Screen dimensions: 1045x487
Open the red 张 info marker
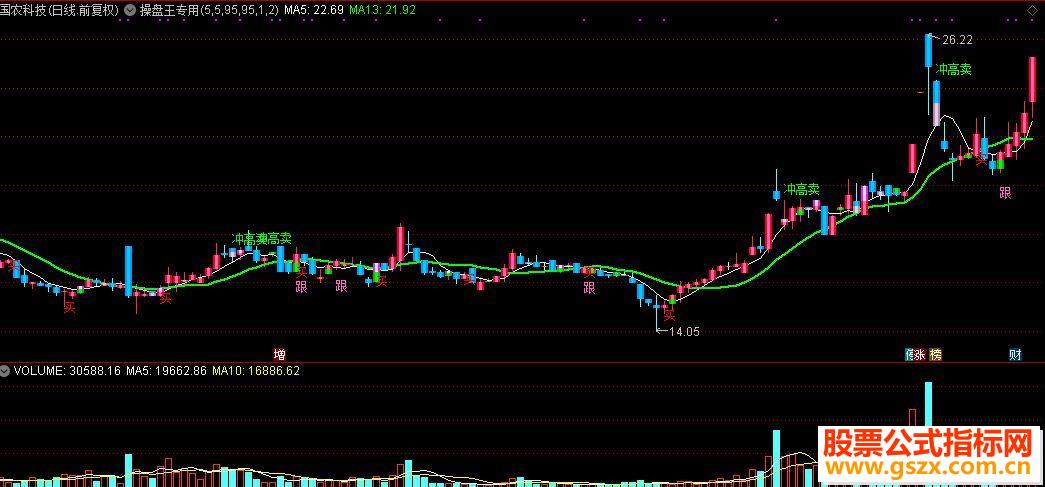coord(919,354)
